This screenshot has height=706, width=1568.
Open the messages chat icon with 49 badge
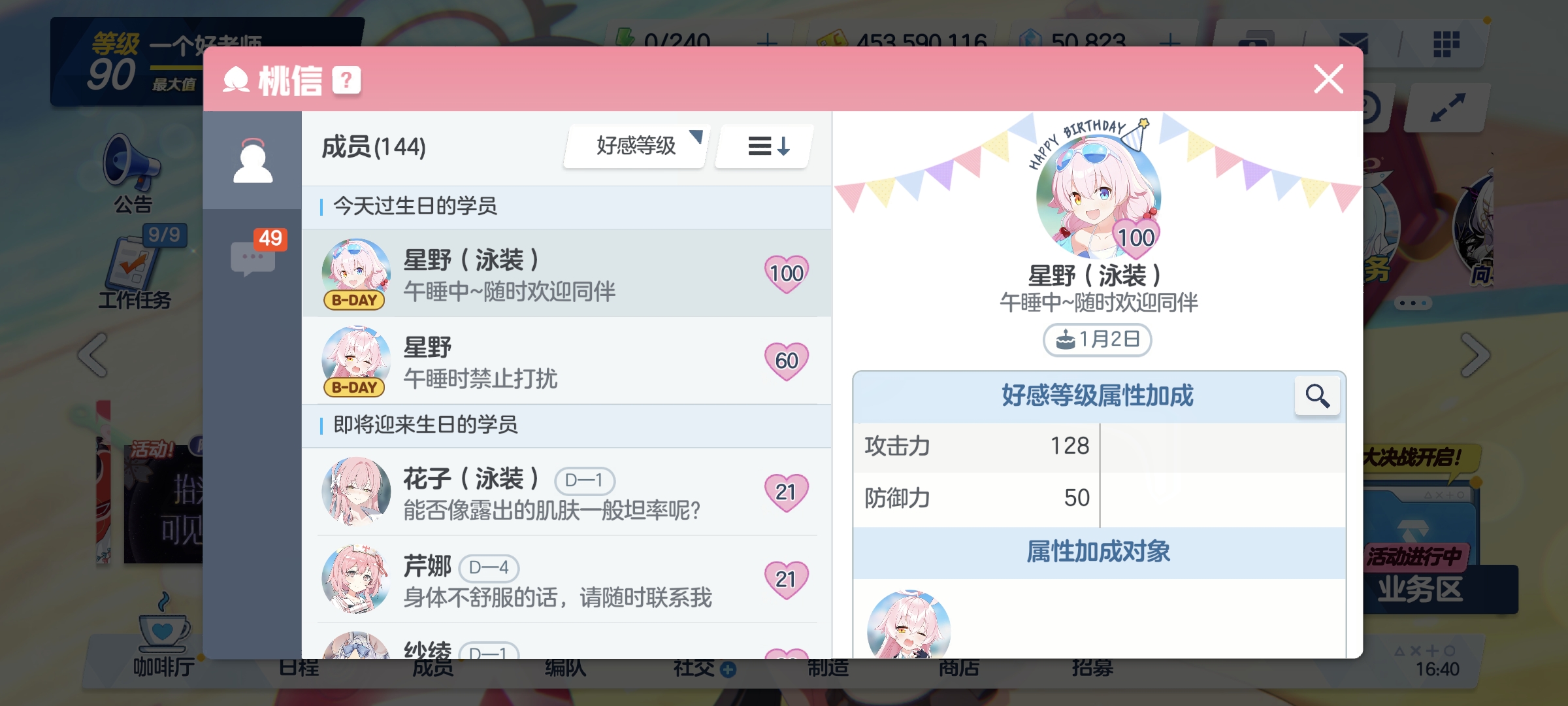(253, 256)
